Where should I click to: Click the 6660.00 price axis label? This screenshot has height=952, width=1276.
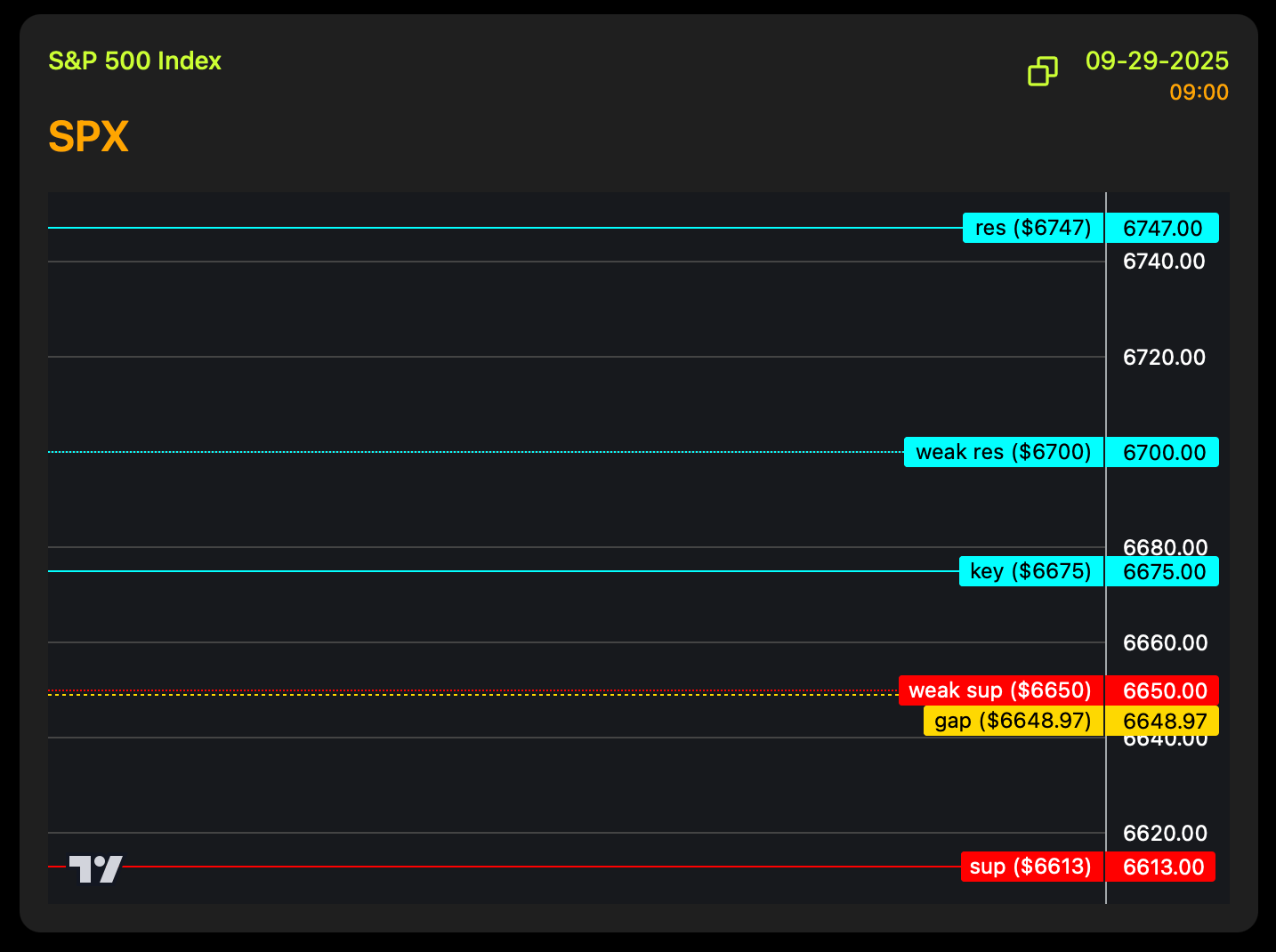1164,643
